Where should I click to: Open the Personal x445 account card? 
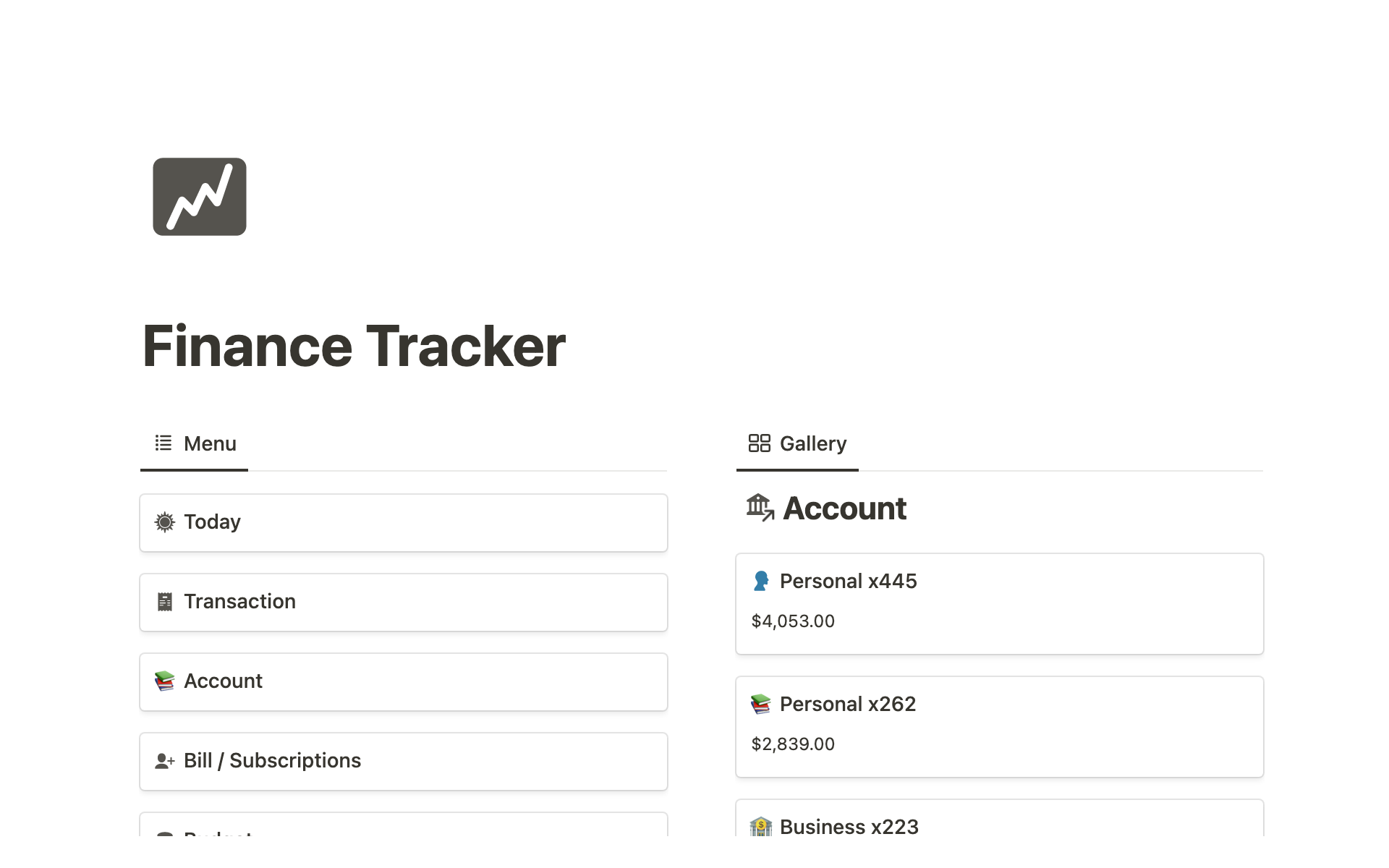(x=998, y=604)
